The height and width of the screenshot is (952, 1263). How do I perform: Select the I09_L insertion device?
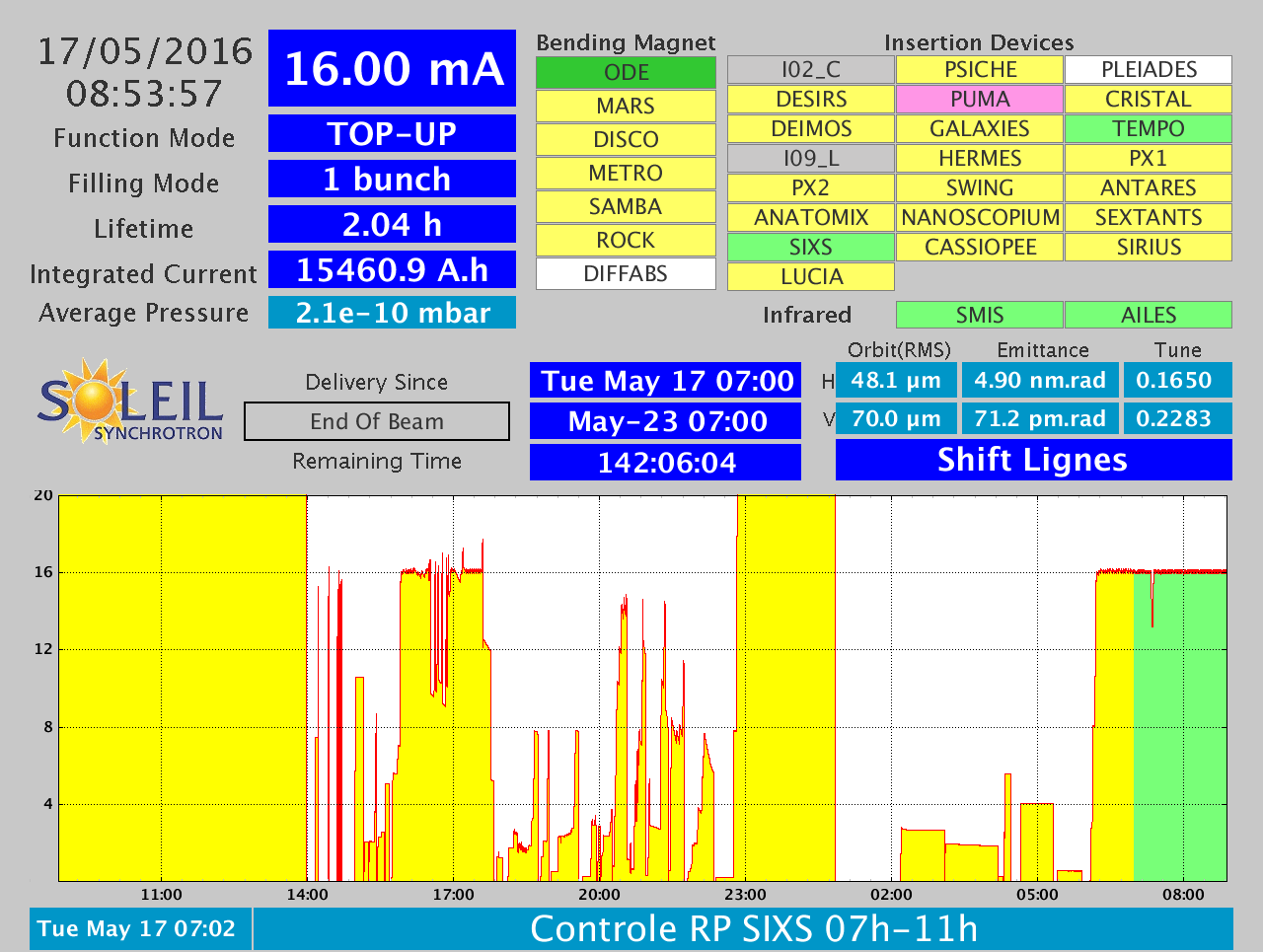click(811, 159)
